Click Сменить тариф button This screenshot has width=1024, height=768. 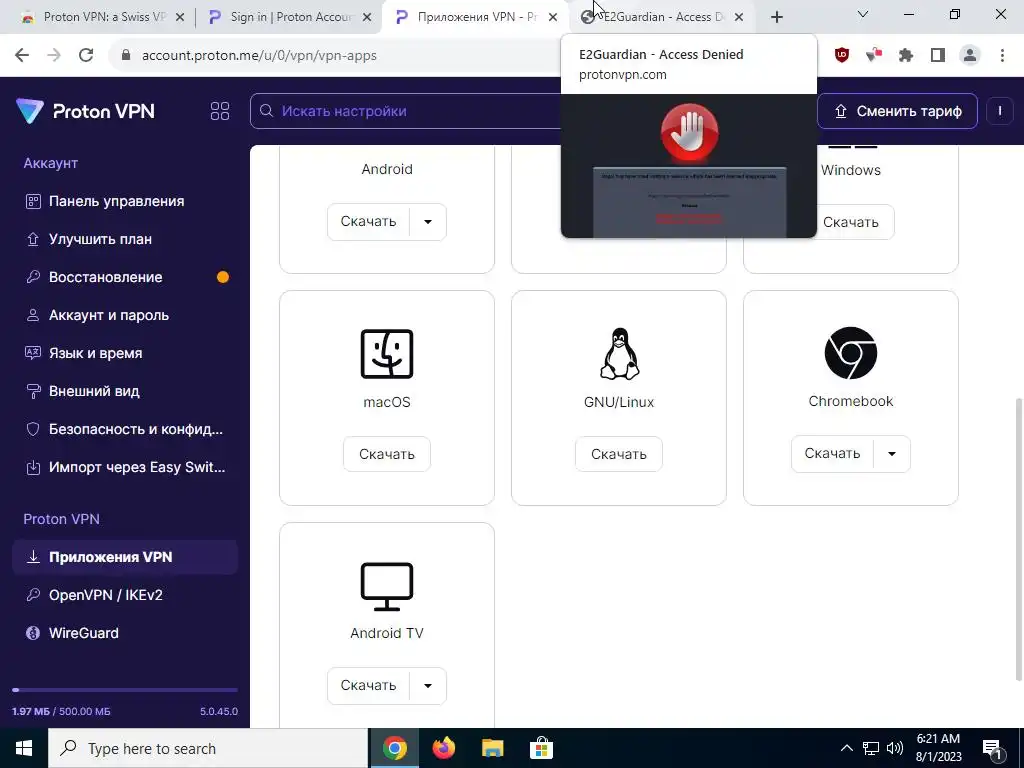pyautogui.click(x=897, y=111)
